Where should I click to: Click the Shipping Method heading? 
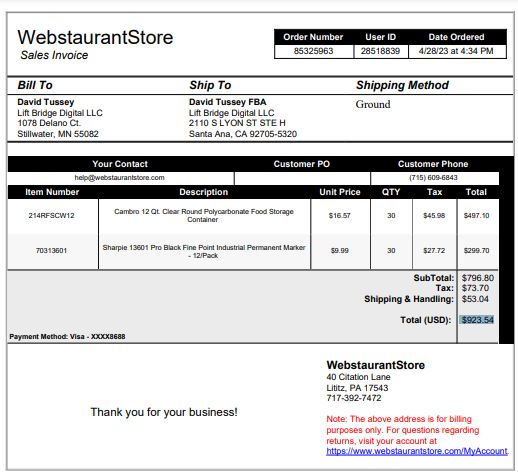402,85
